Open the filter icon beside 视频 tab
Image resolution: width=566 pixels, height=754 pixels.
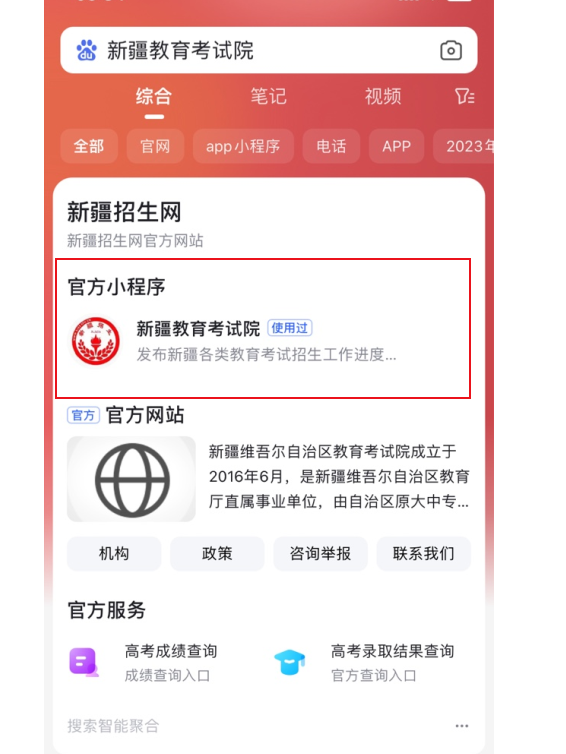point(465,97)
